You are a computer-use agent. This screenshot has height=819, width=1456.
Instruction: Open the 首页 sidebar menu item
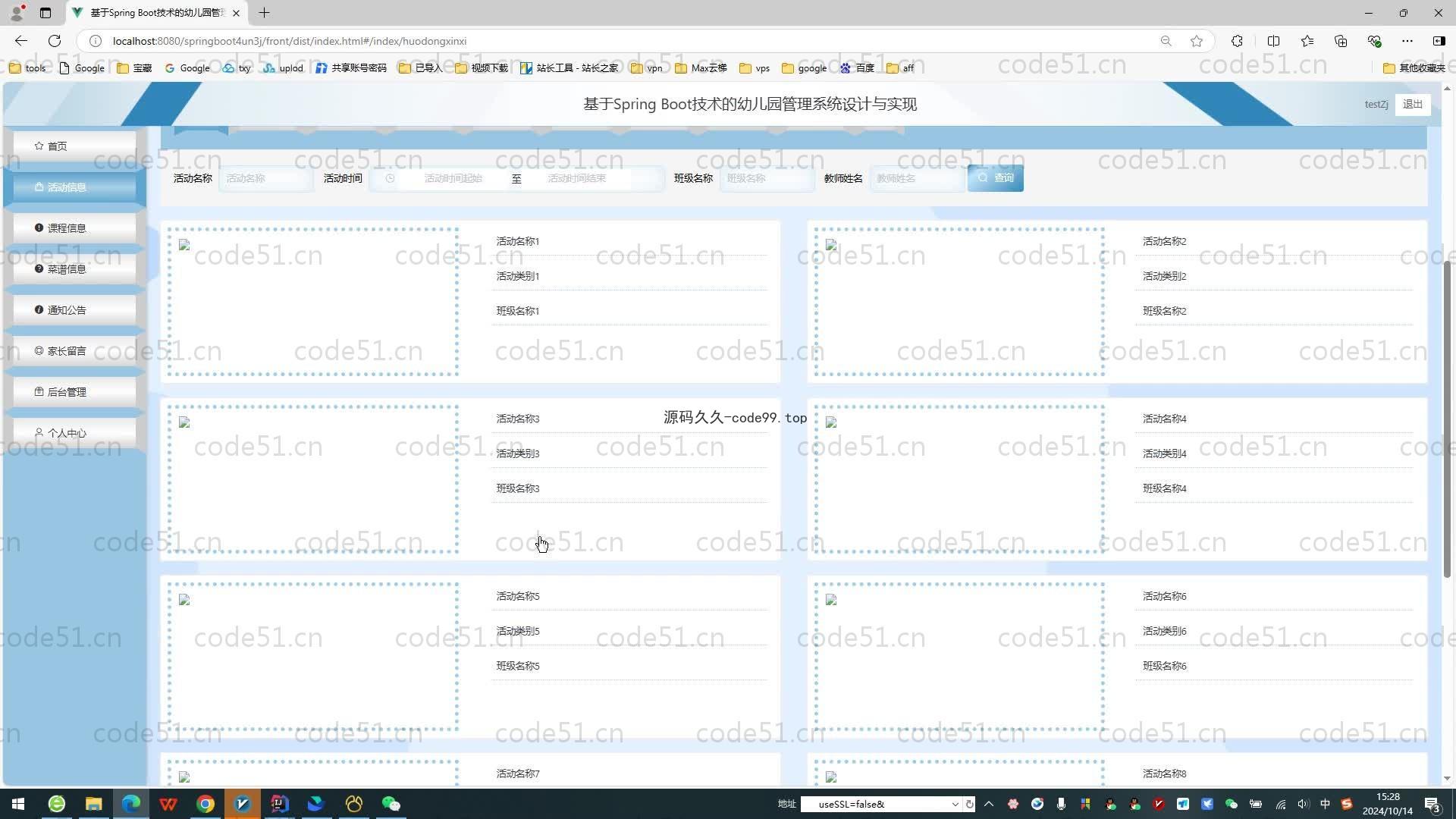[x=74, y=146]
